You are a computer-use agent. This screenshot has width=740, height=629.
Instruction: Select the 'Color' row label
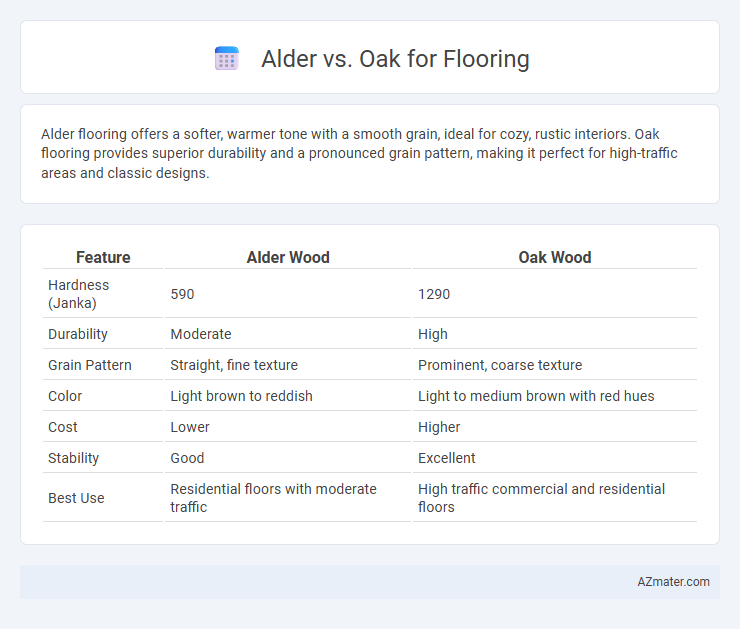65,396
